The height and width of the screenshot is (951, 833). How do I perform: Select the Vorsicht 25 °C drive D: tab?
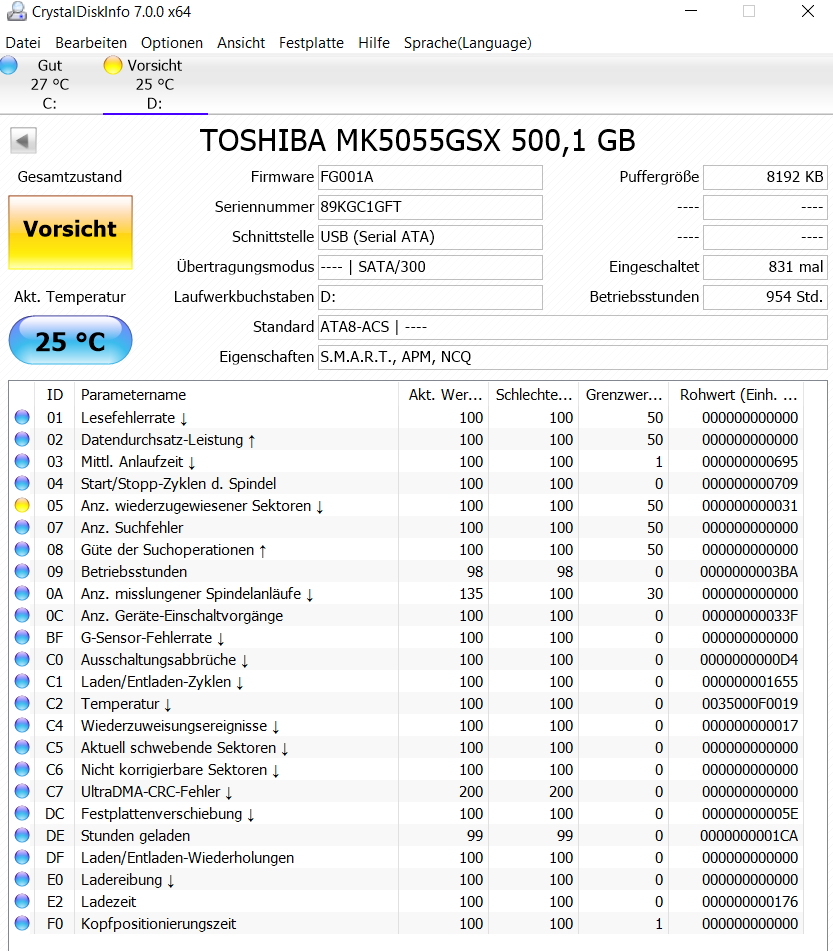point(155,84)
